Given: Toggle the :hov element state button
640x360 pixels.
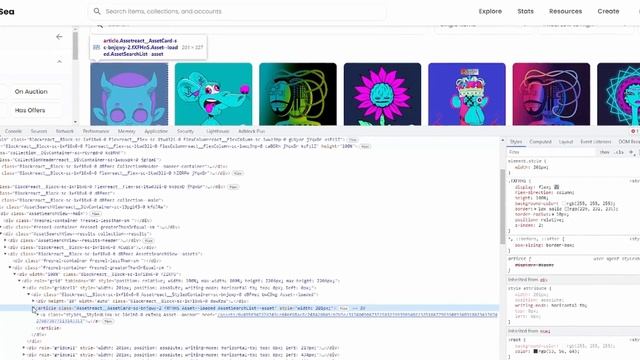Looking at the screenshot, I should pyautogui.click(x=604, y=152).
